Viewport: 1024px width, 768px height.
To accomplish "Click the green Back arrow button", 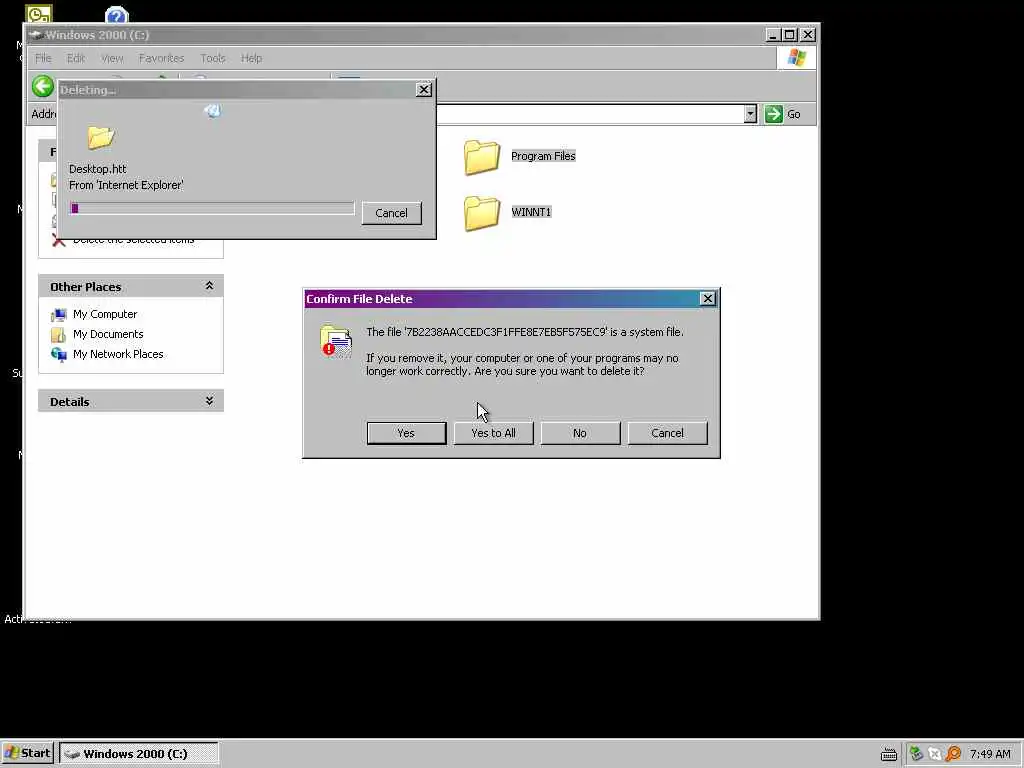I will (x=43, y=86).
